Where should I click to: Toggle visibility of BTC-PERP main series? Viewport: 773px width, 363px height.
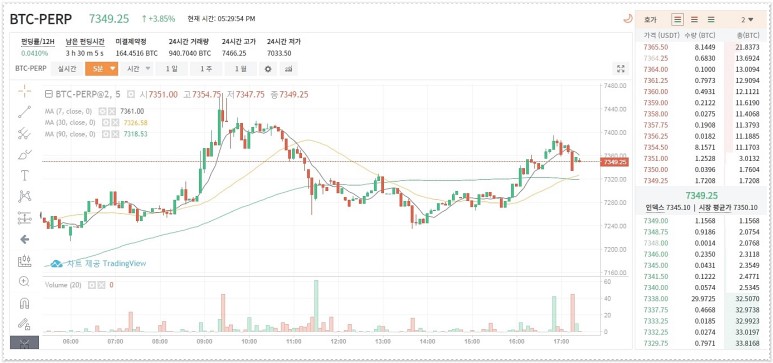[131, 94]
